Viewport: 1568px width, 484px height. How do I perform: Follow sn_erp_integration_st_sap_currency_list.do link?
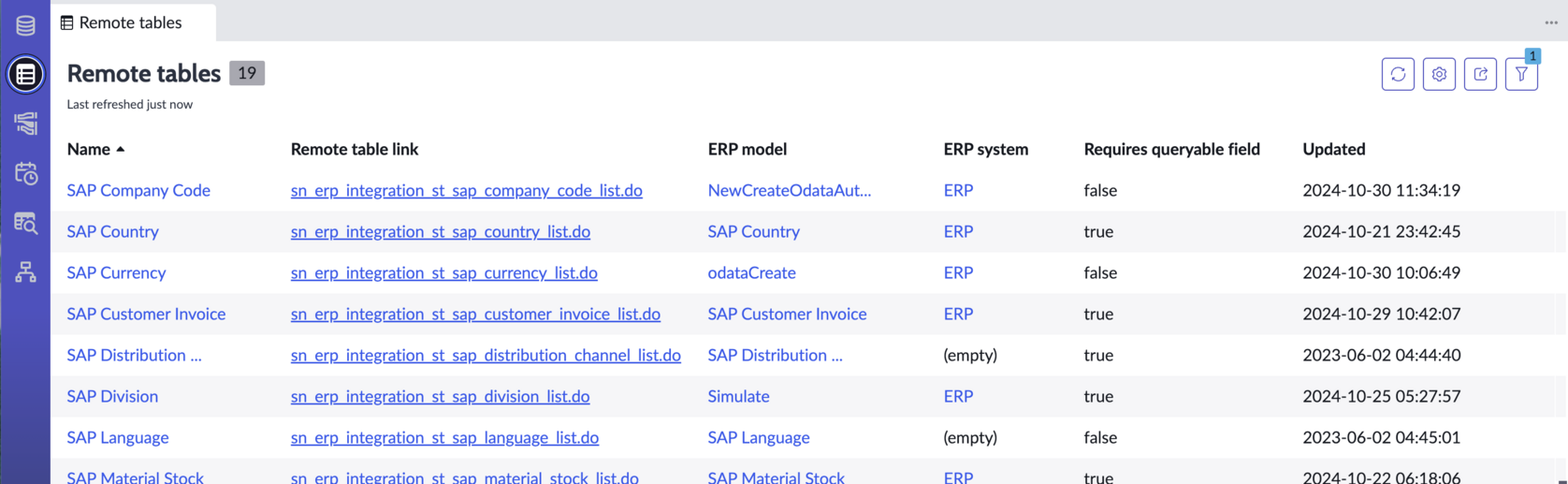[443, 272]
